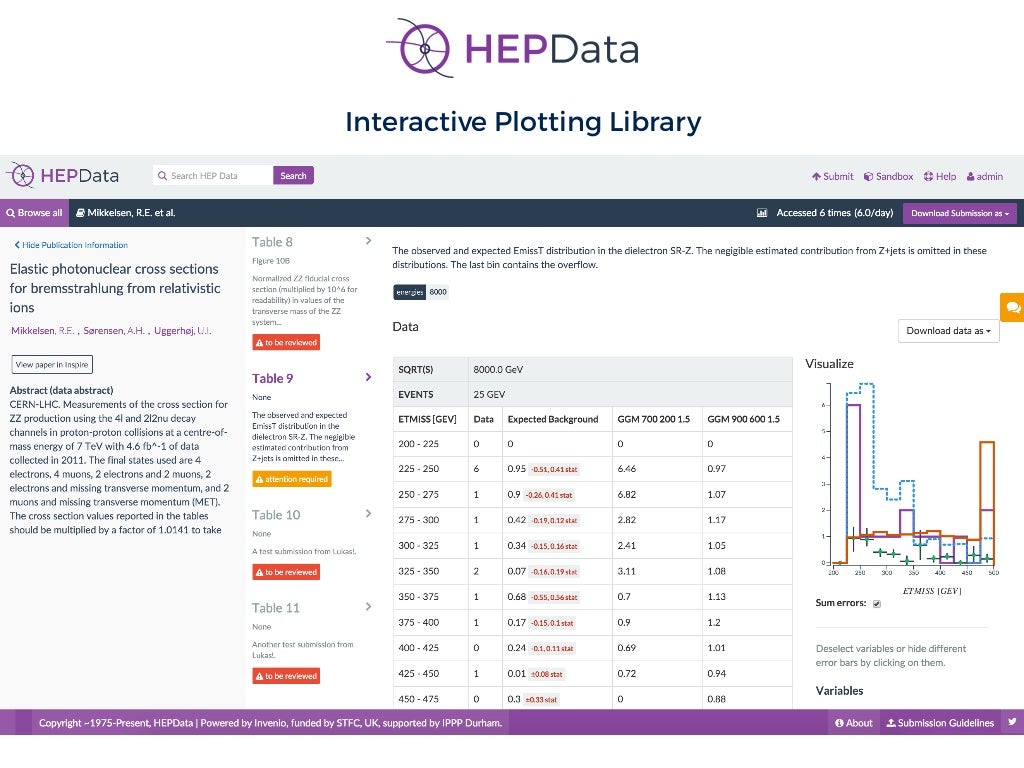Open the Sandbox menu item

(x=888, y=176)
